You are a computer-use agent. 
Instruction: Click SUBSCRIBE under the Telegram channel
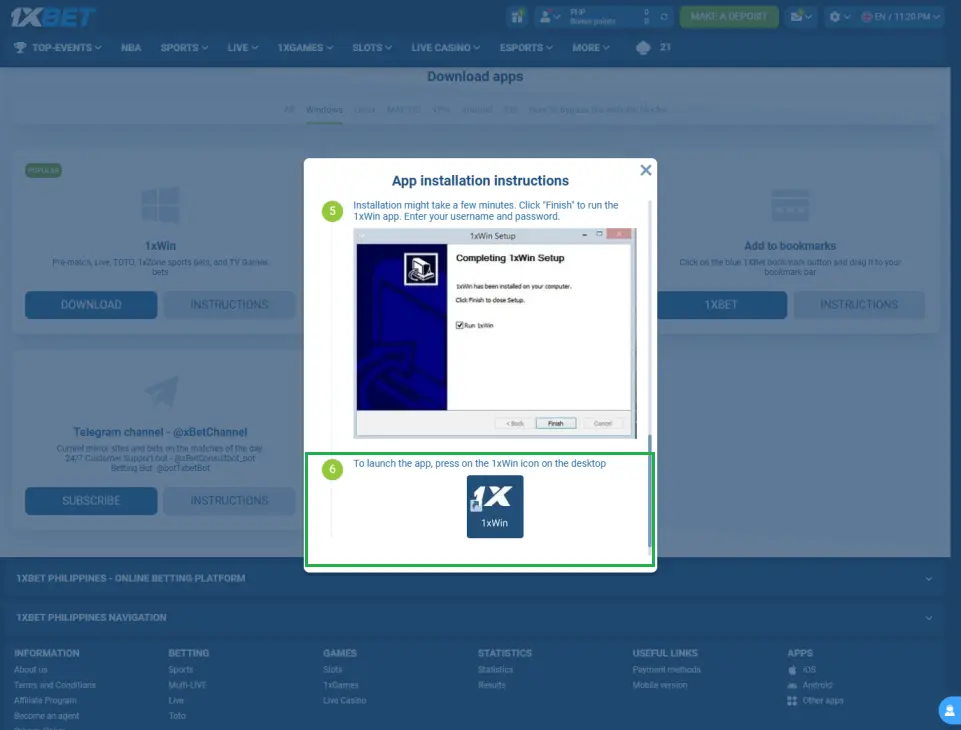coord(90,500)
